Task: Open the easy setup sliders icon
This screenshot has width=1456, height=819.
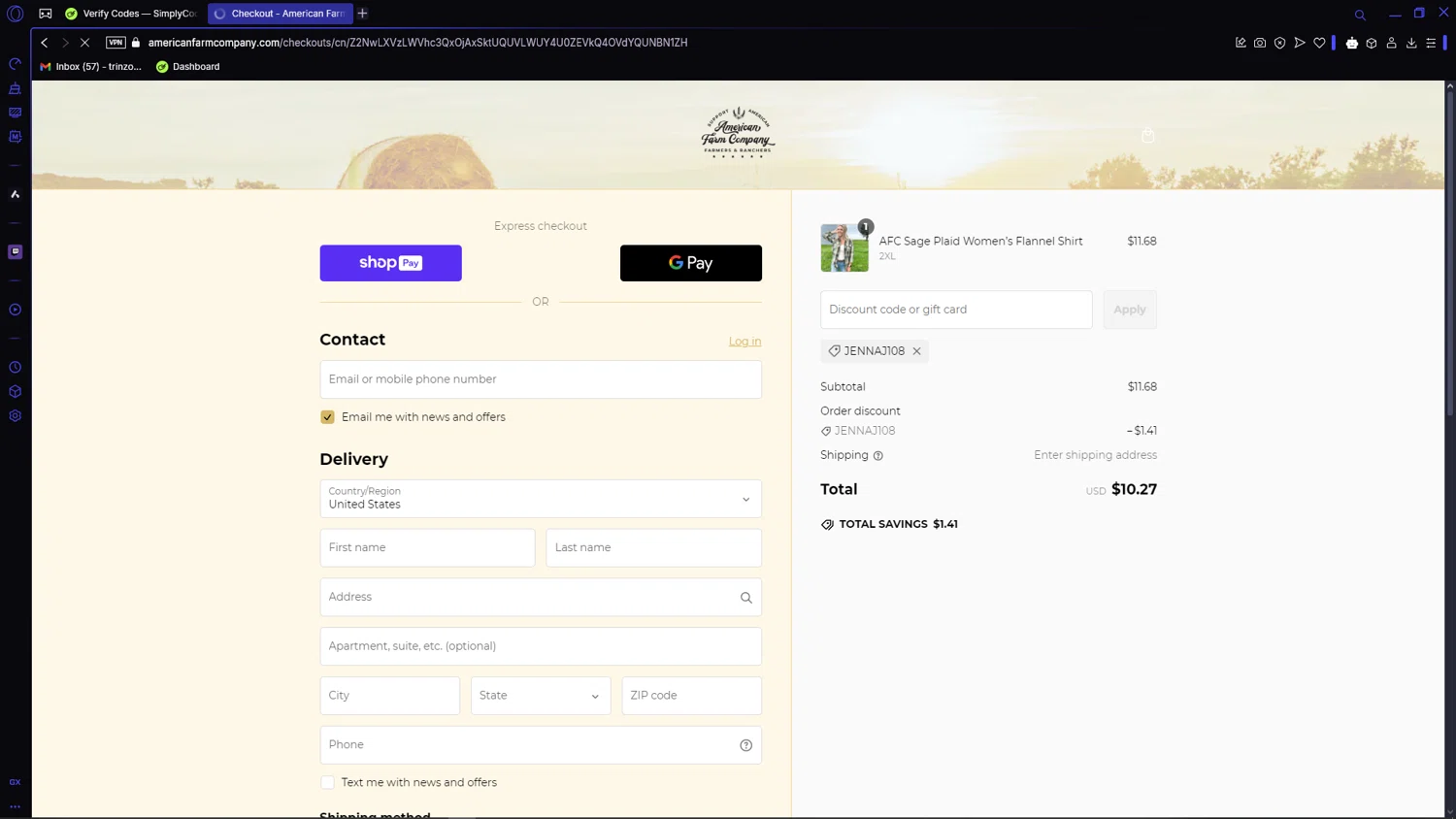Action: pos(1431,43)
